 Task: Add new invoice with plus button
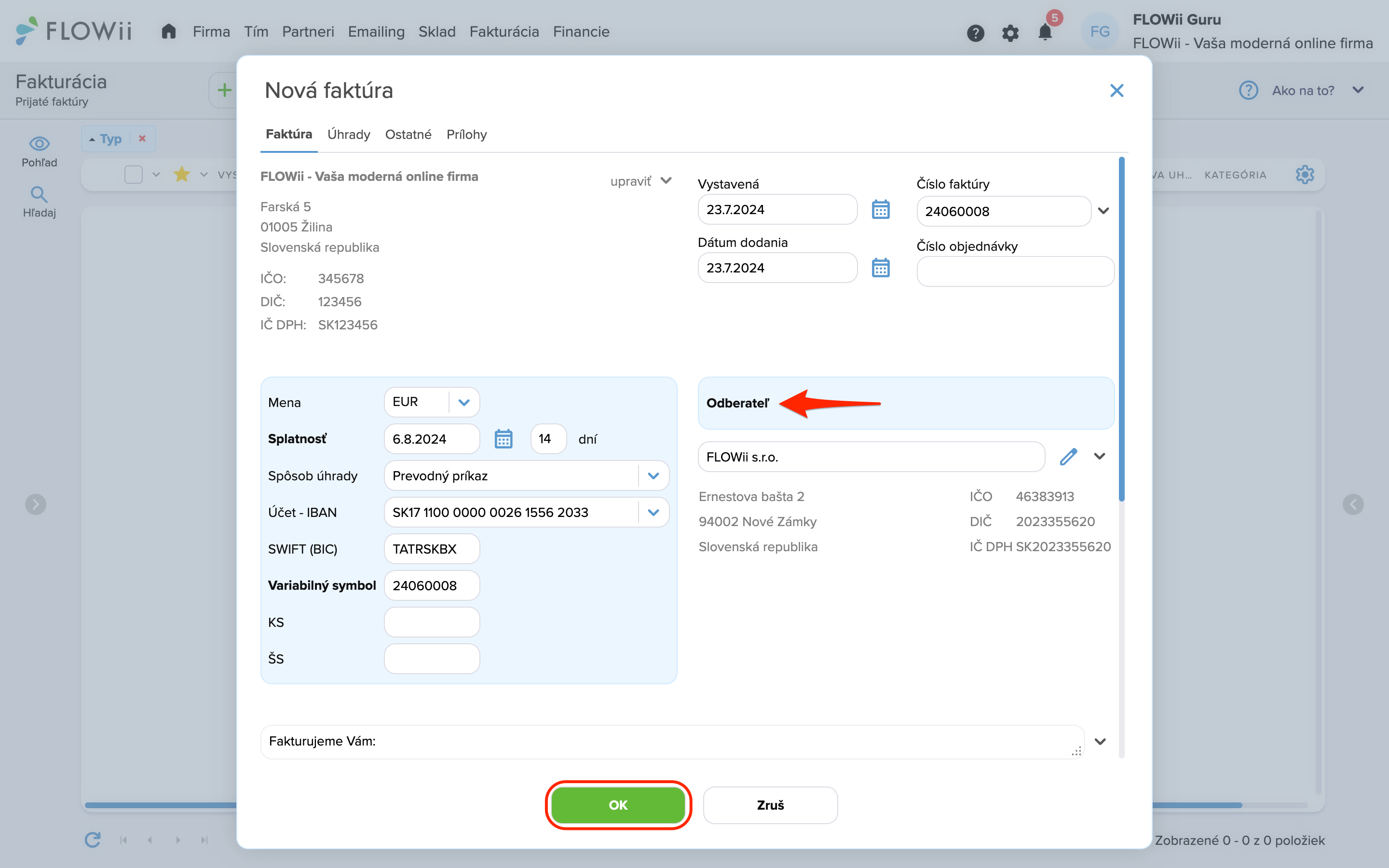pyautogui.click(x=224, y=90)
